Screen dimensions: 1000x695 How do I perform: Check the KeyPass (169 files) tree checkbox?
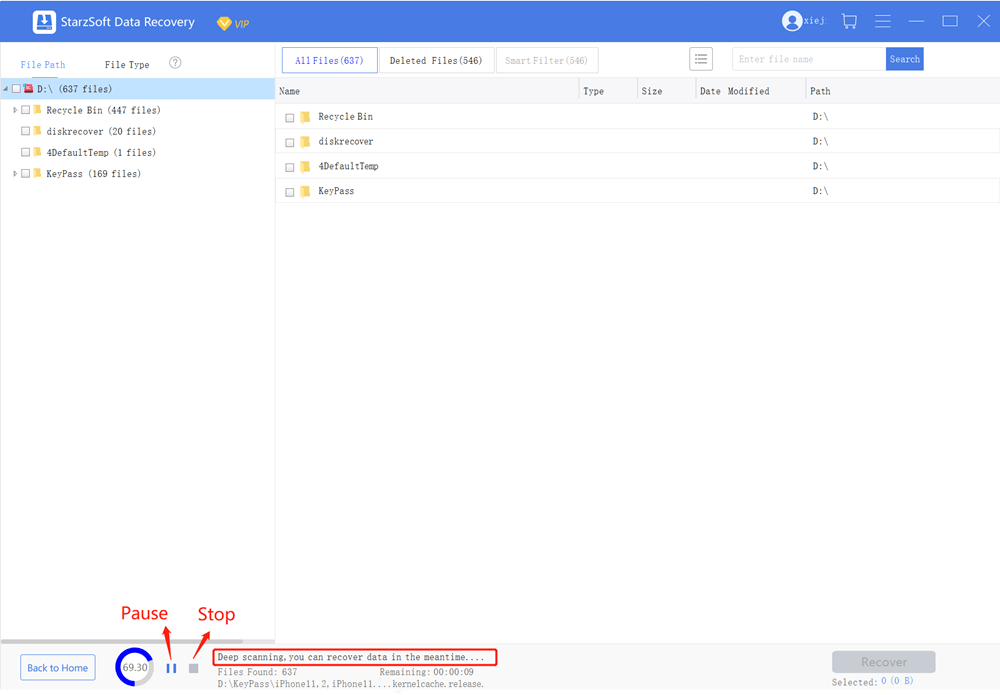point(26,173)
